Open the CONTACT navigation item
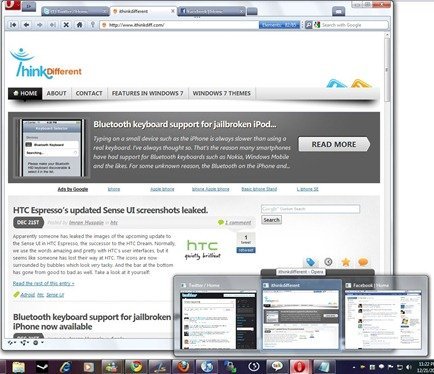This screenshot has width=434, height=374. (89, 94)
